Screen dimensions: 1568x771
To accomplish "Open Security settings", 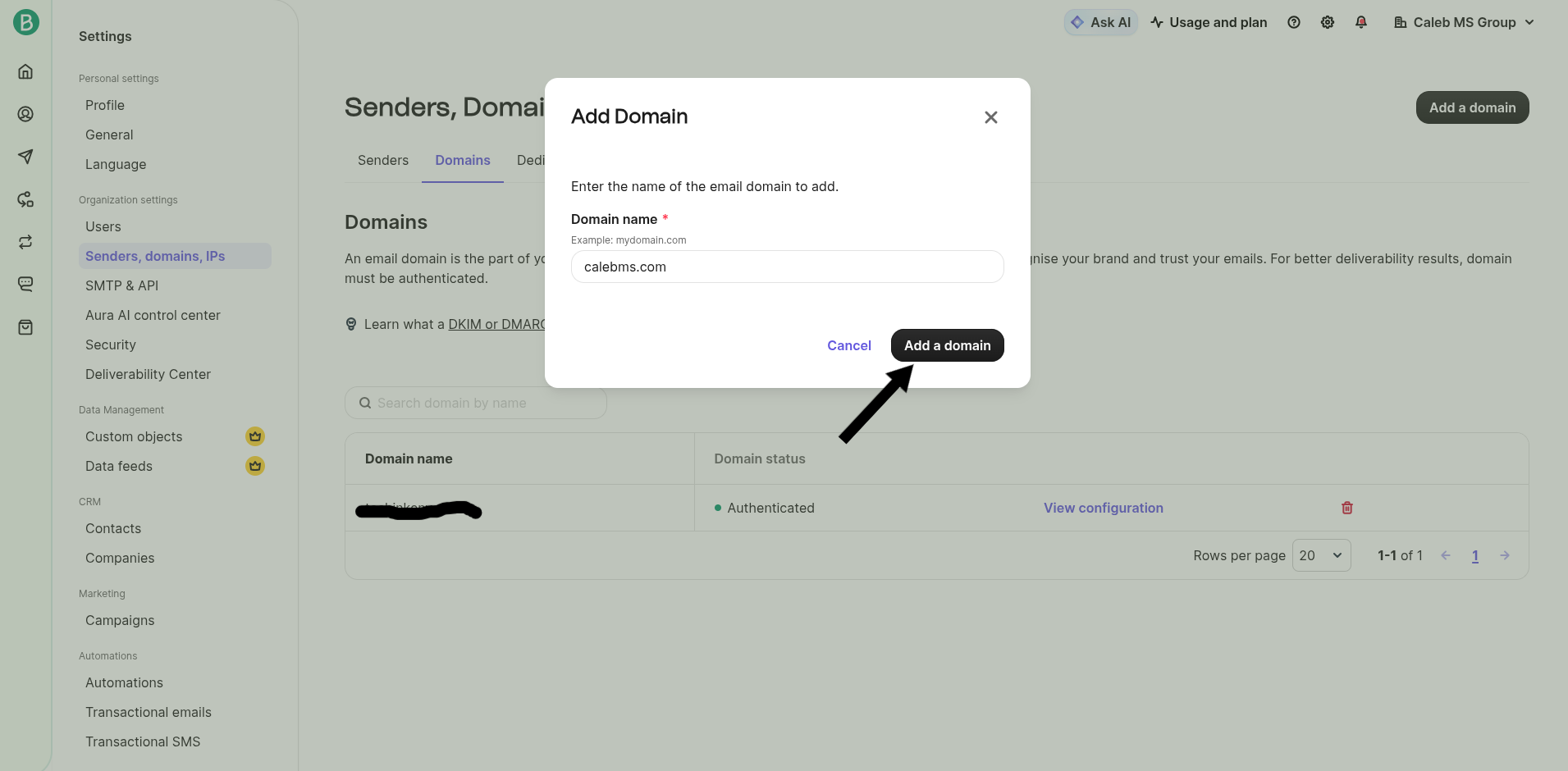I will click(x=111, y=344).
